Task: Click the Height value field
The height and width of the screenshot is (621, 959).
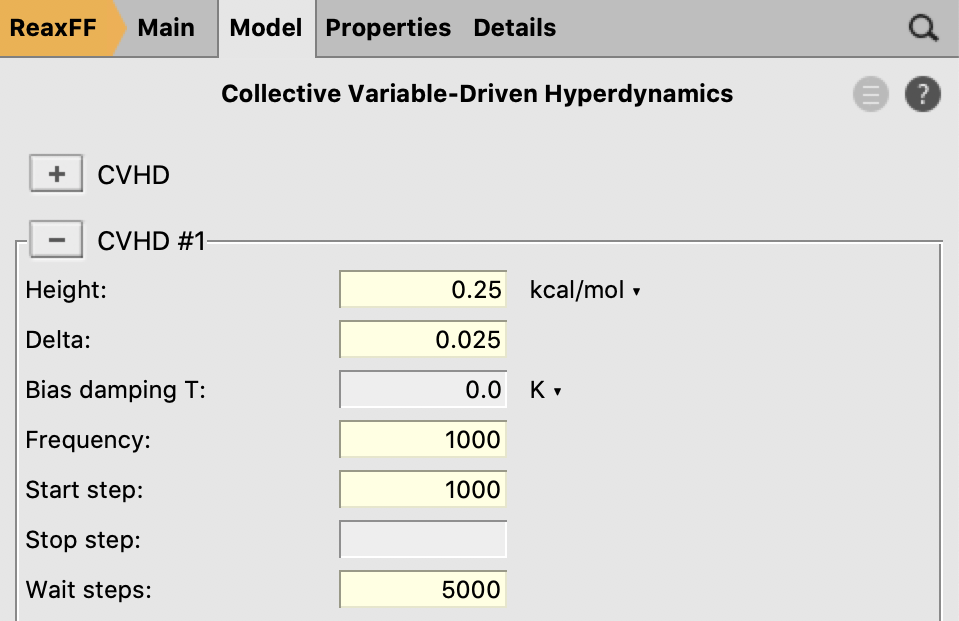Action: coord(422,290)
